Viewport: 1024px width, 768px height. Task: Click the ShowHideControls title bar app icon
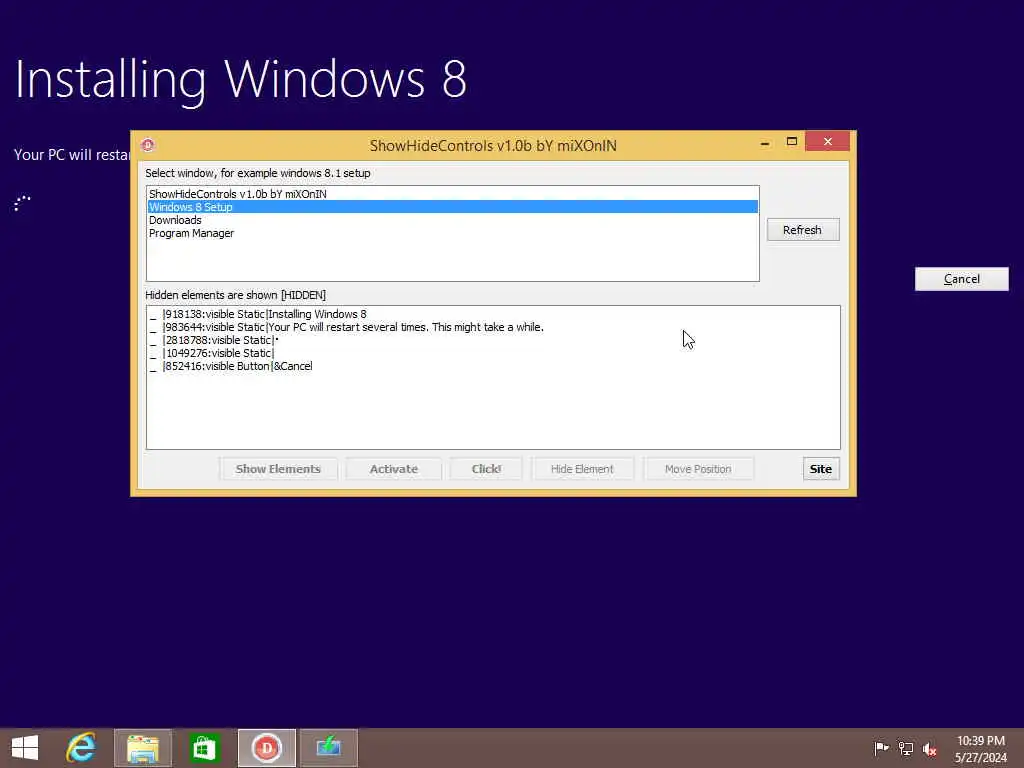148,145
